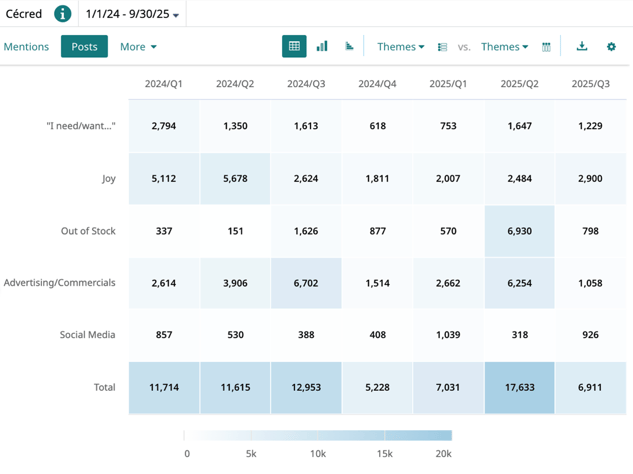The width and height of the screenshot is (633, 474).
Task: Expand the More dropdown menu
Action: pos(138,47)
